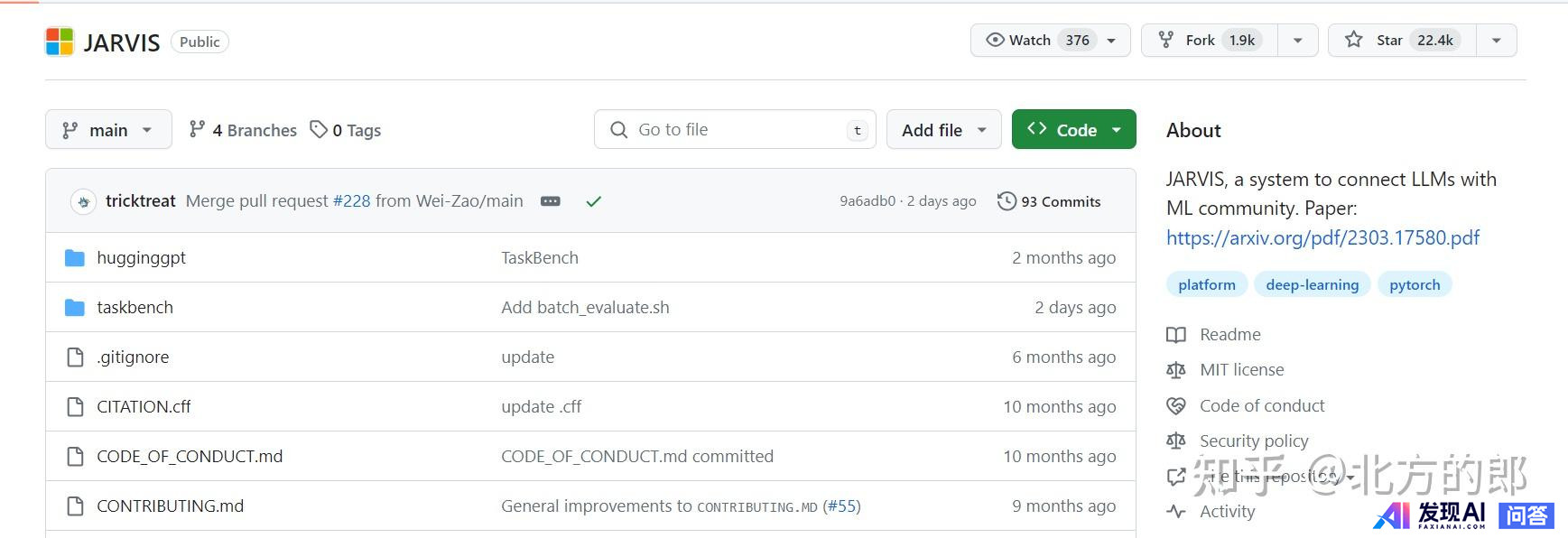
Task: Click the file icon beside CITATION.cff
Action: point(75,407)
